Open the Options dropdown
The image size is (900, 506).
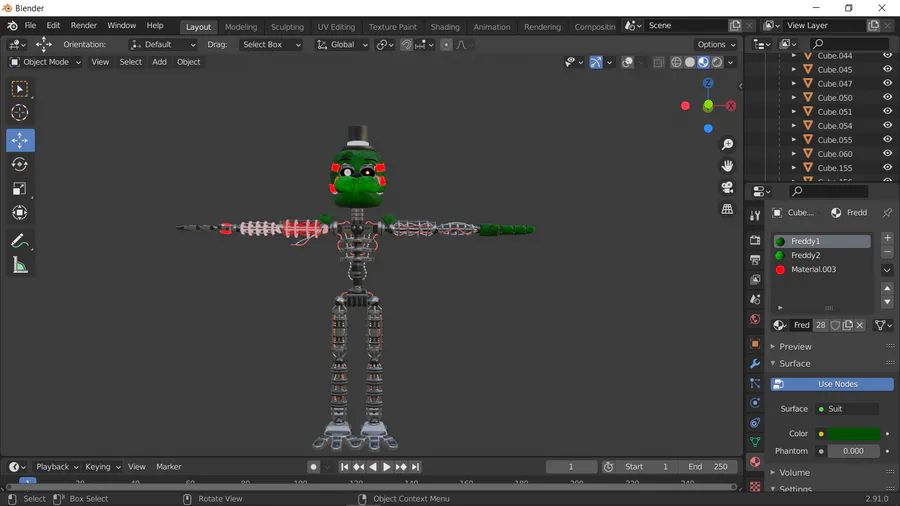tap(716, 44)
